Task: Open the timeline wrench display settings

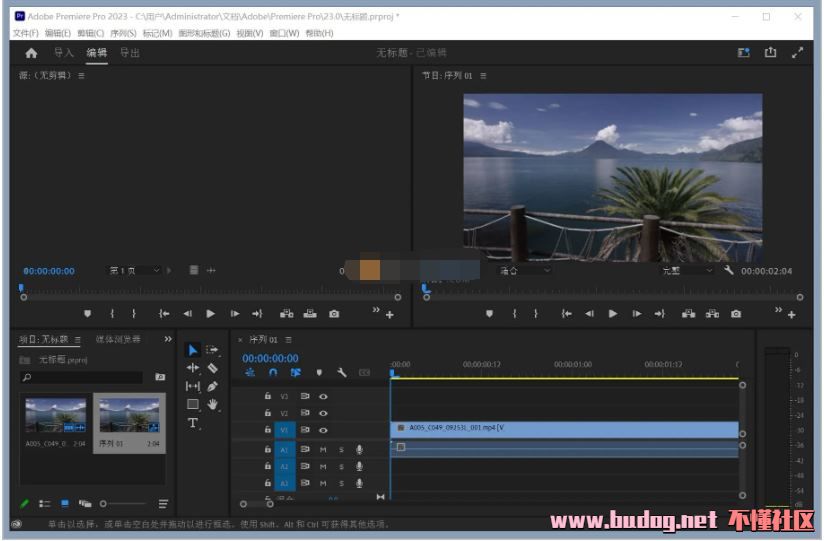Action: [x=342, y=373]
